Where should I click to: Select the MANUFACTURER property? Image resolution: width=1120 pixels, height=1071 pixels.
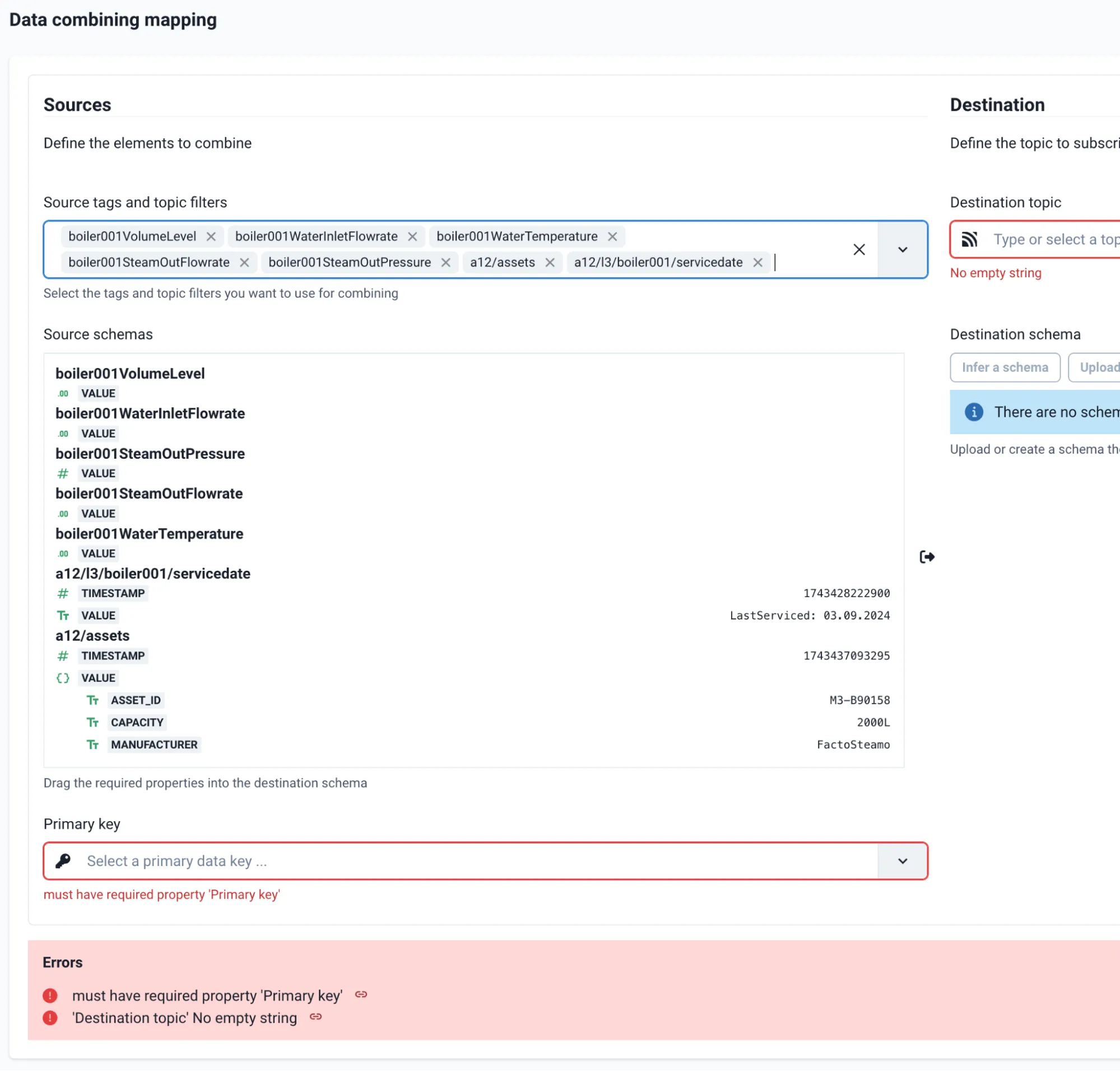(x=154, y=745)
